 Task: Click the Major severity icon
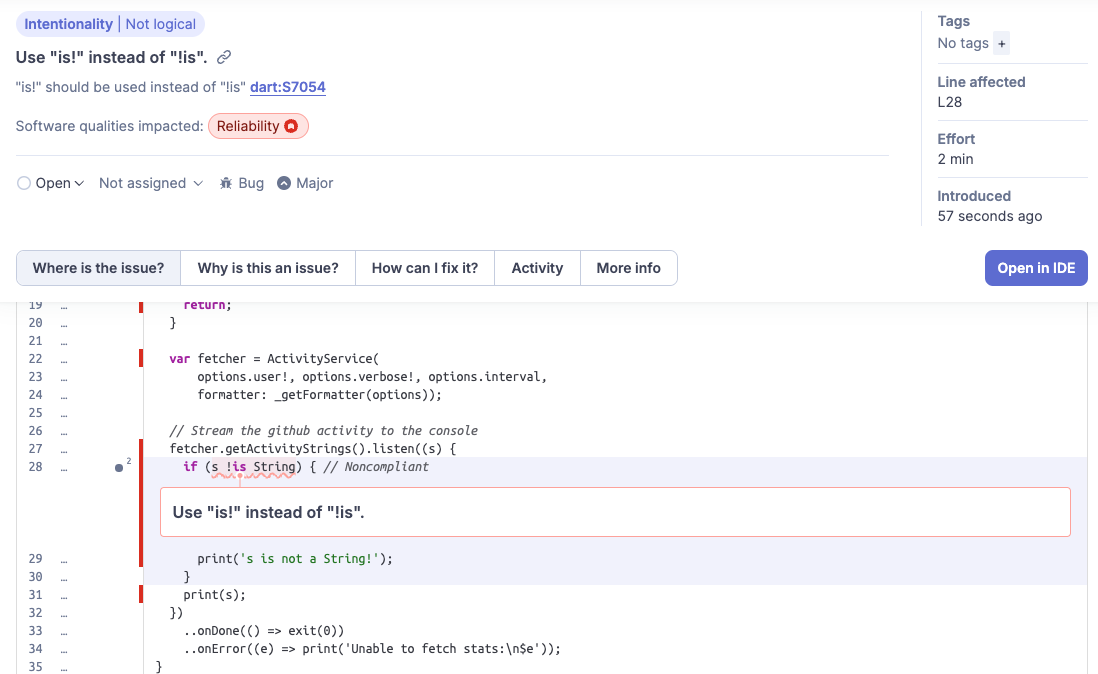pyautogui.click(x=284, y=183)
